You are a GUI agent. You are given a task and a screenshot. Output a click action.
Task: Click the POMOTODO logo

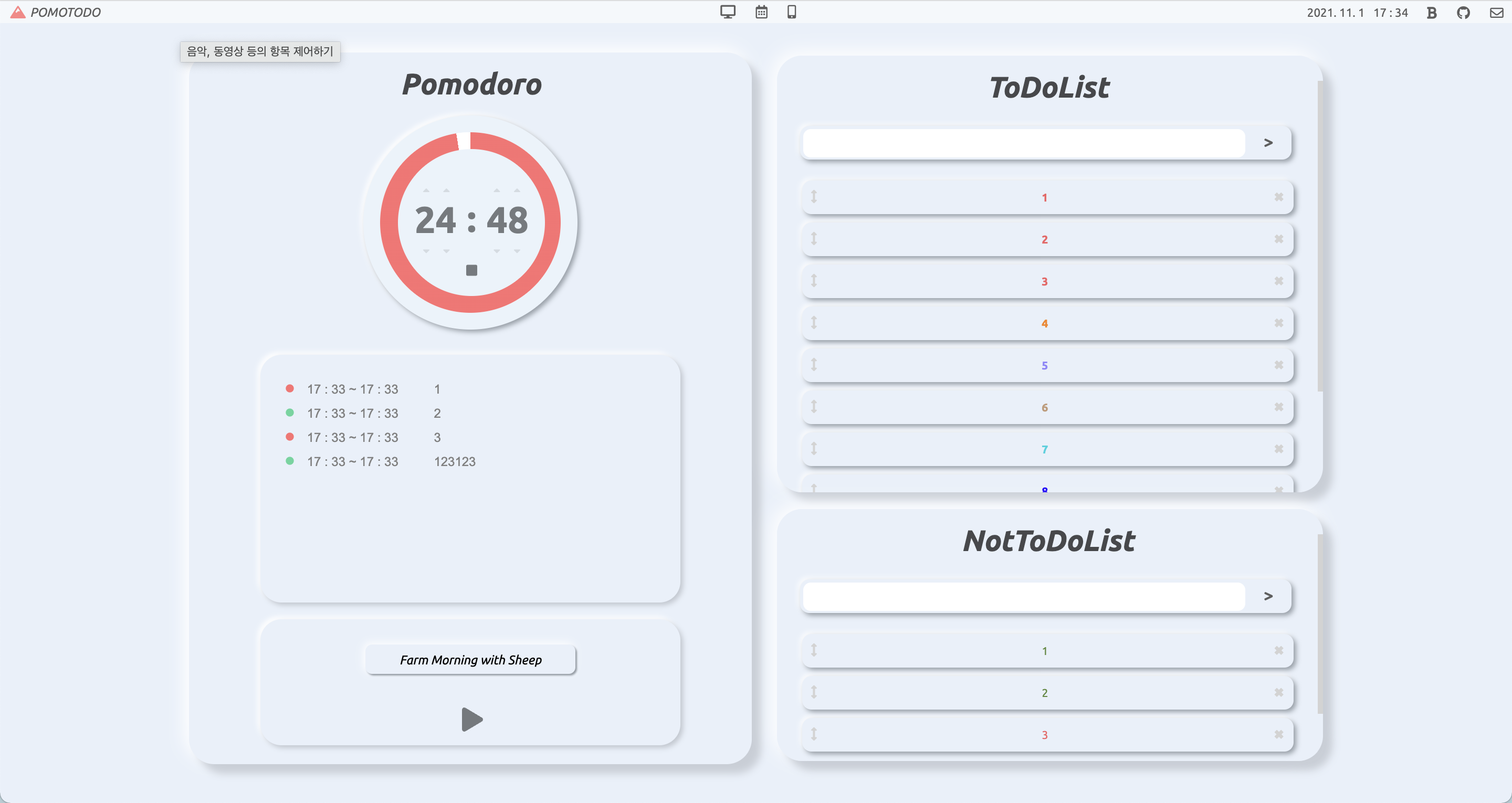[55, 12]
